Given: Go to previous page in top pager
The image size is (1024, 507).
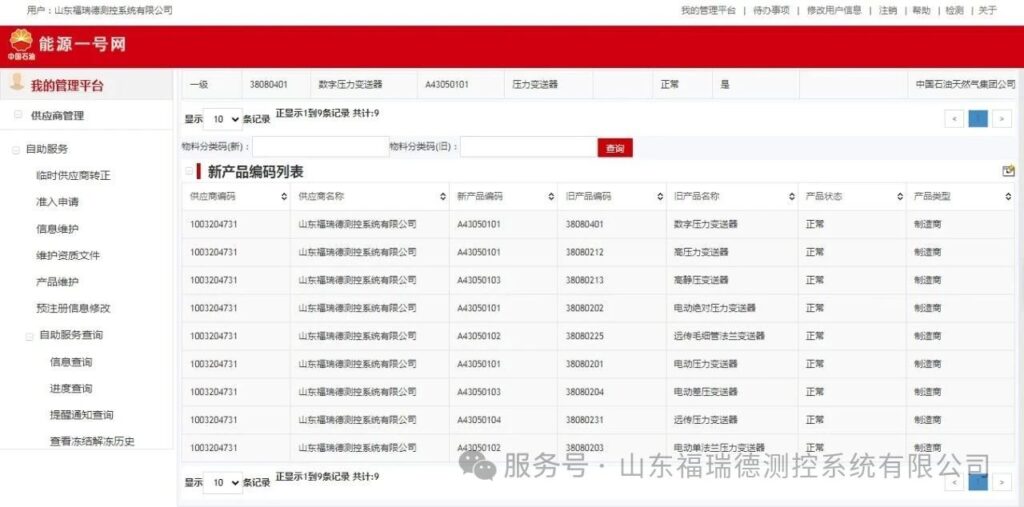Looking at the screenshot, I should click(x=954, y=119).
